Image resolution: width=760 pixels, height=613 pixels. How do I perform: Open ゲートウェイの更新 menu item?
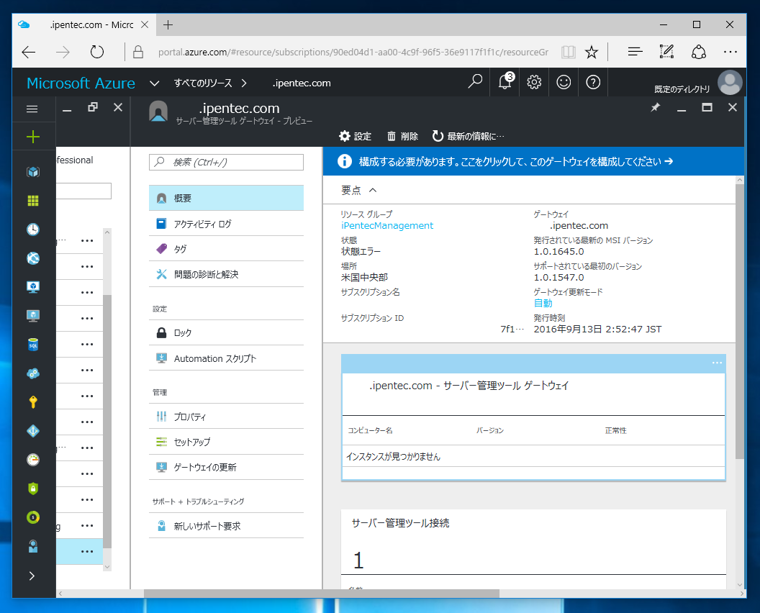click(x=226, y=467)
